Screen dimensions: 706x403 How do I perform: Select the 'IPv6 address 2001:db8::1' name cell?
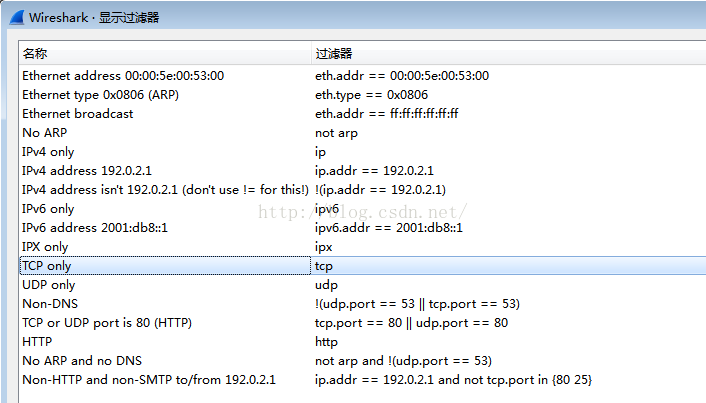pyautogui.click(x=95, y=228)
